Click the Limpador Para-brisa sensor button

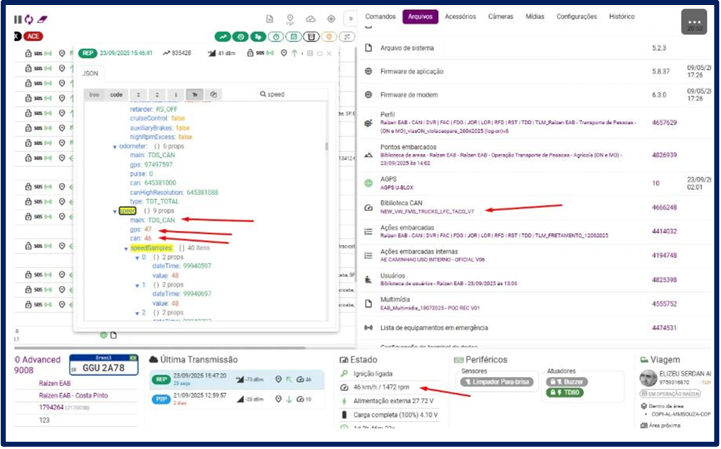[x=495, y=383]
